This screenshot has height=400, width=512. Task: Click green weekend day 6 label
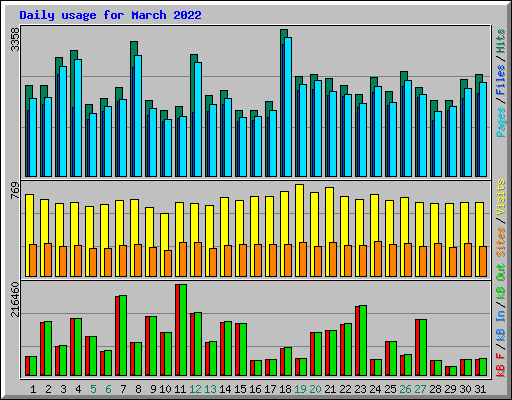pyautogui.click(x=108, y=389)
